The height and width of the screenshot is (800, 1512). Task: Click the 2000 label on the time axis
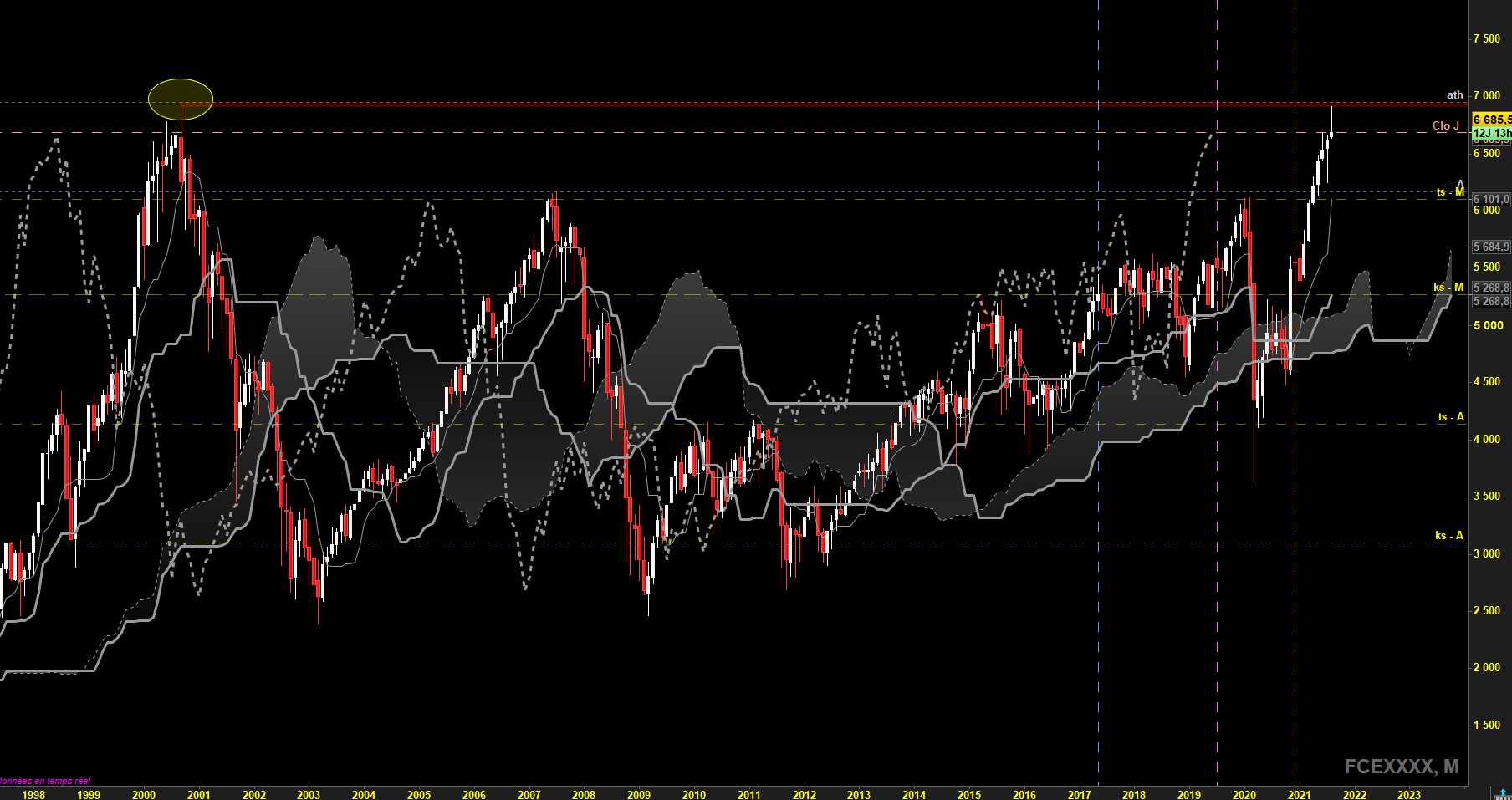click(x=144, y=795)
